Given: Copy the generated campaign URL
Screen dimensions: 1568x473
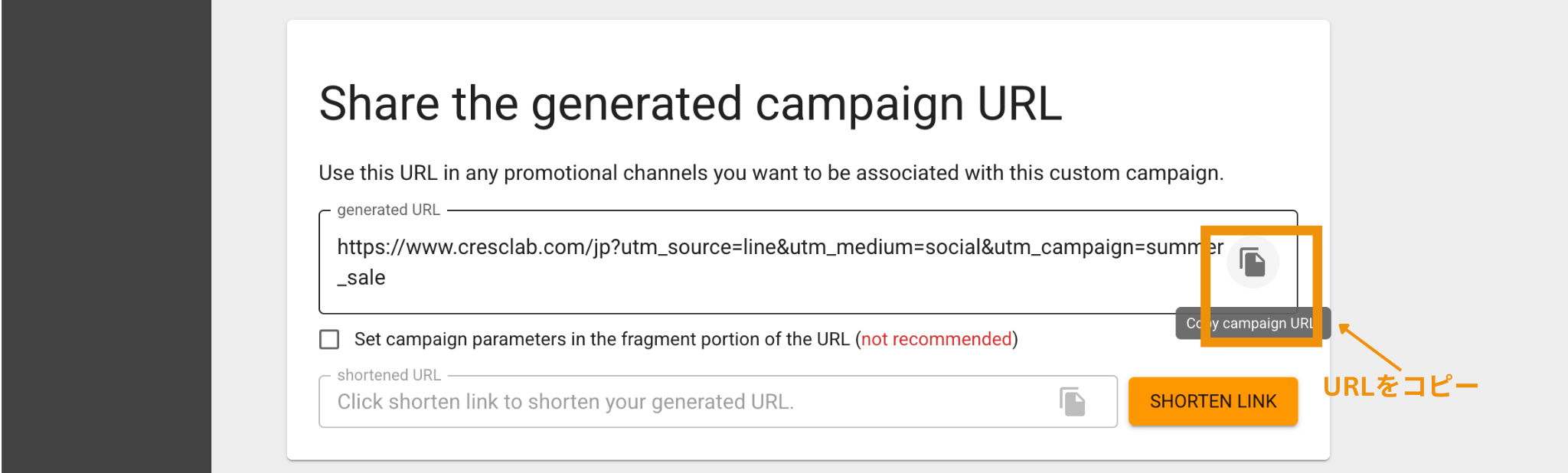Looking at the screenshot, I should 1253,263.
